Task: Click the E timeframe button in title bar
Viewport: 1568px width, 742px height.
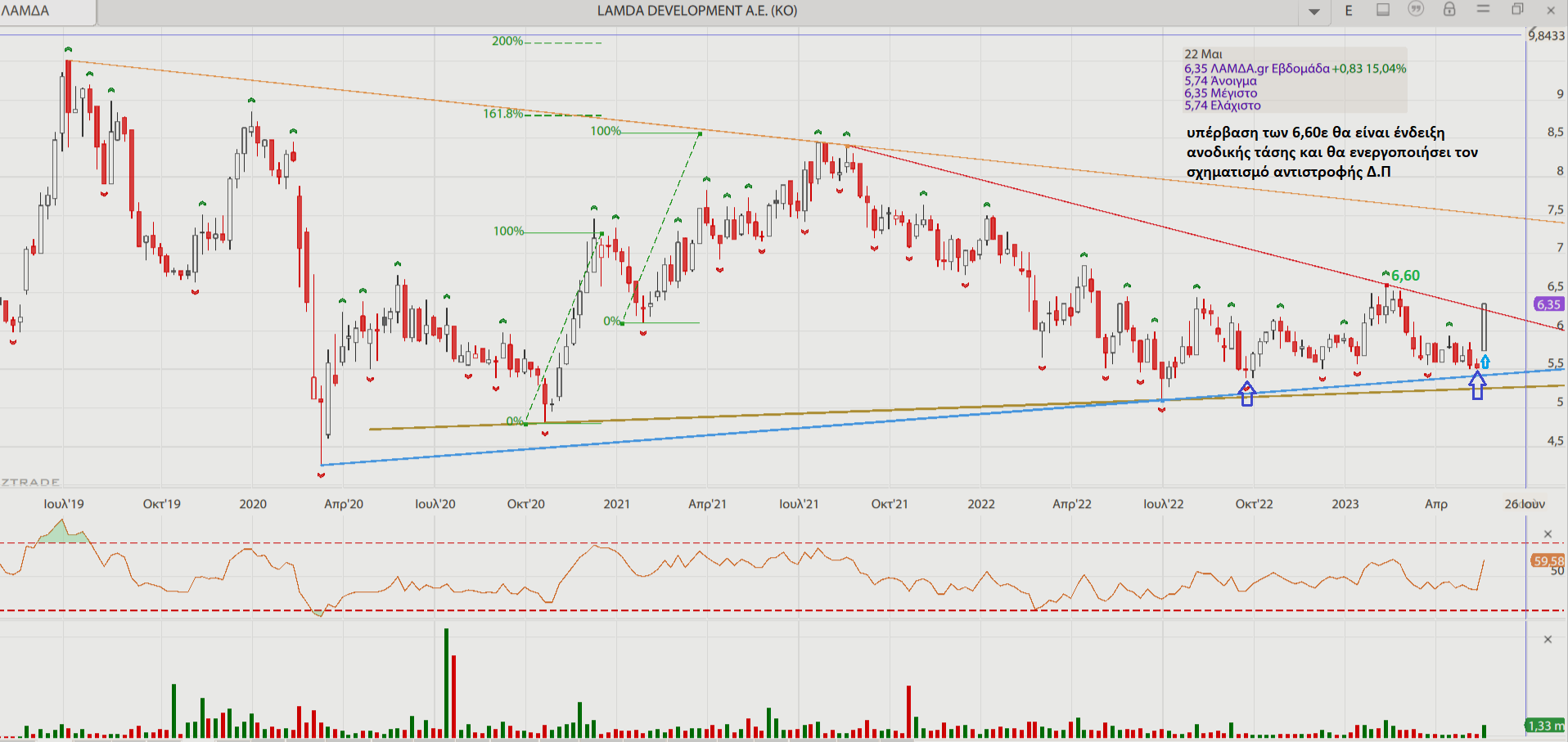Action: coord(1349,11)
